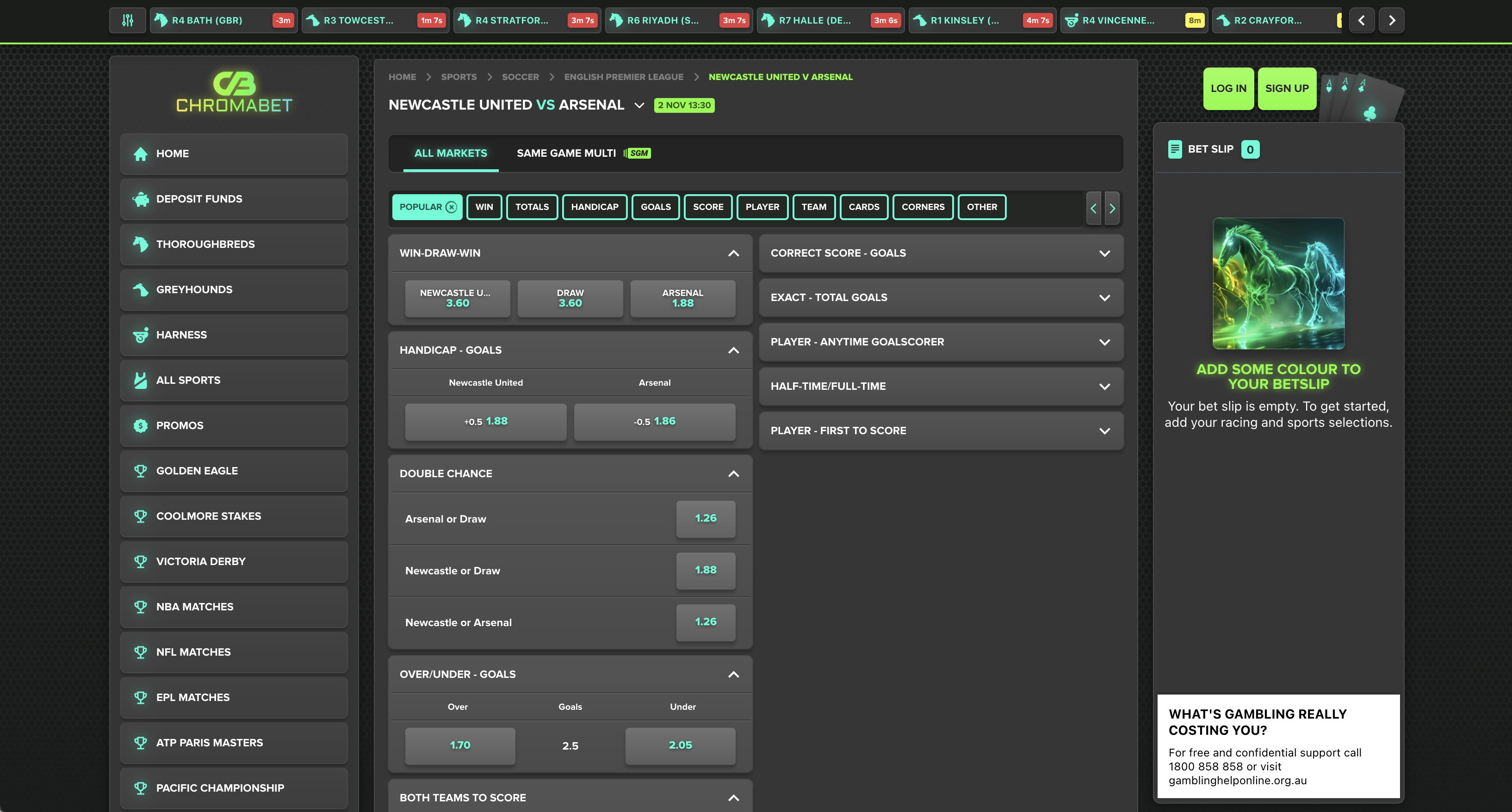
Task: Click the NBA Matches trophy icon
Action: pyautogui.click(x=140, y=607)
